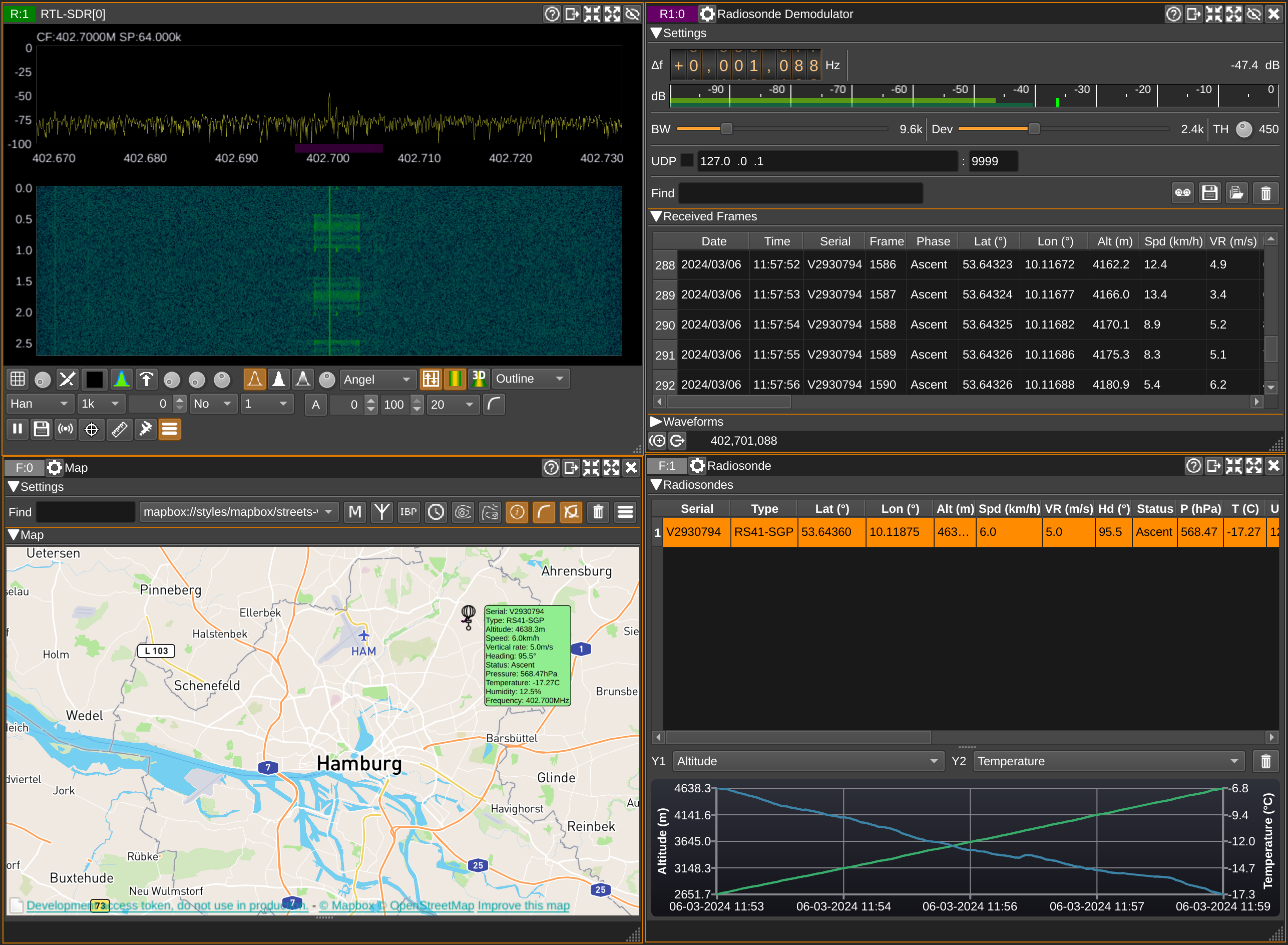Sort received frames by Time column

(777, 241)
